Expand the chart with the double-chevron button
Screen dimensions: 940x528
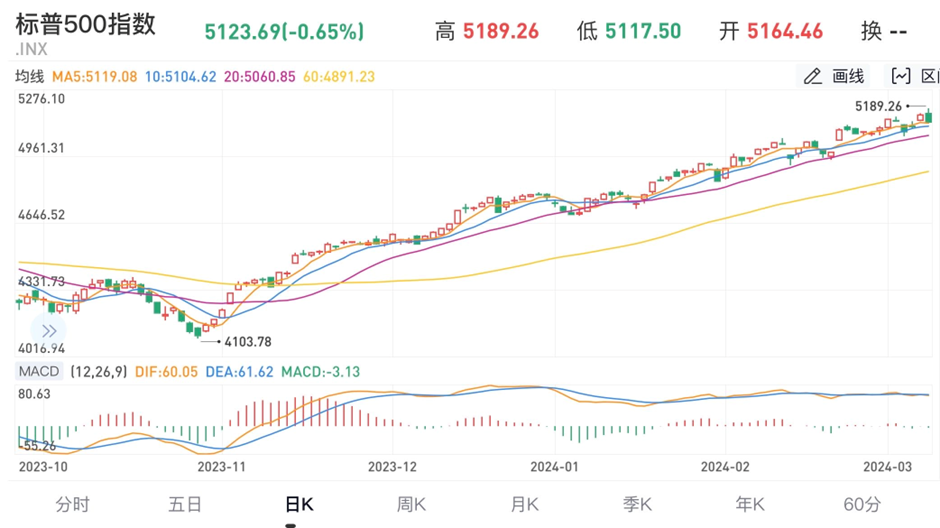(x=49, y=331)
